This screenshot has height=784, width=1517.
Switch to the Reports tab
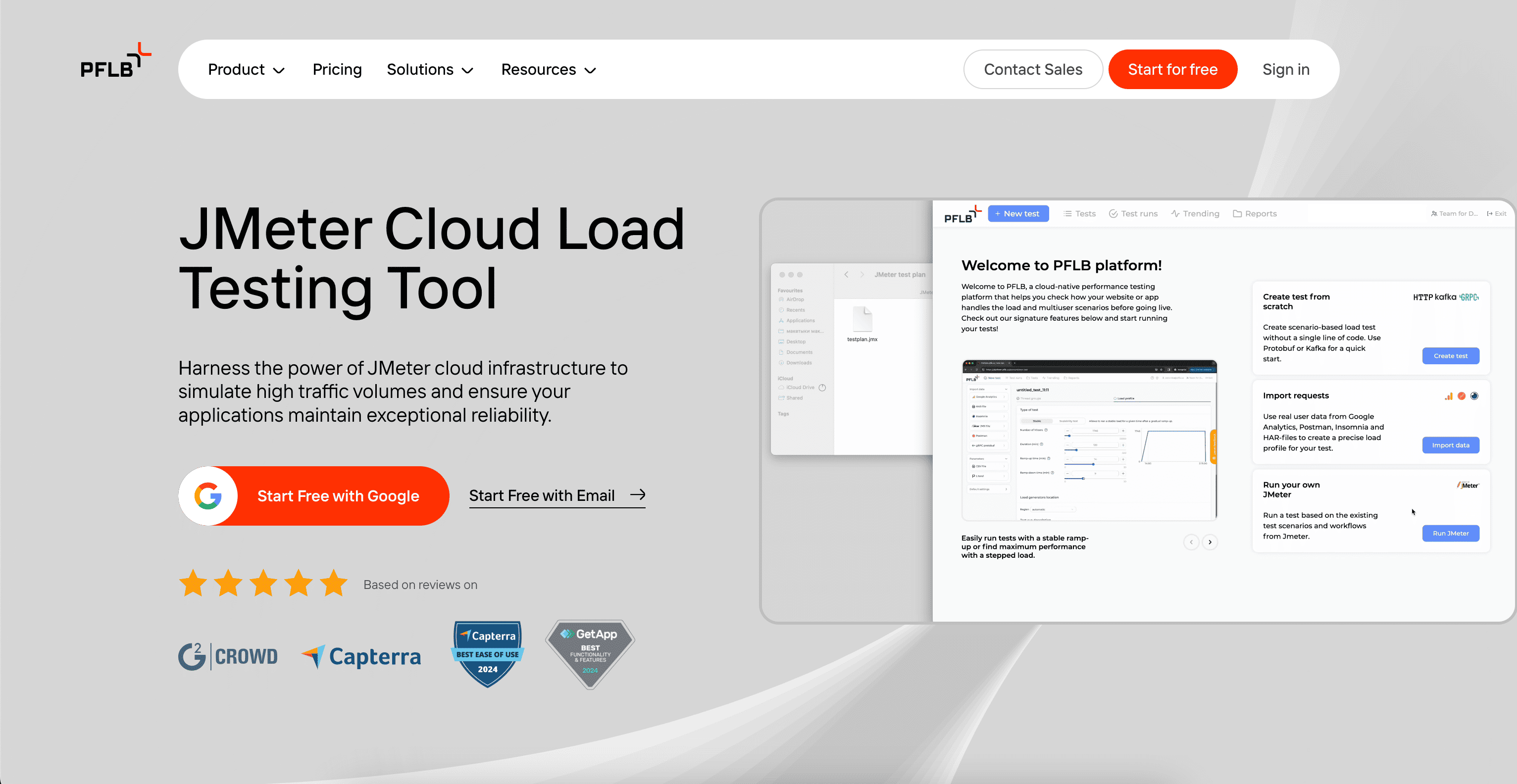coord(1255,214)
